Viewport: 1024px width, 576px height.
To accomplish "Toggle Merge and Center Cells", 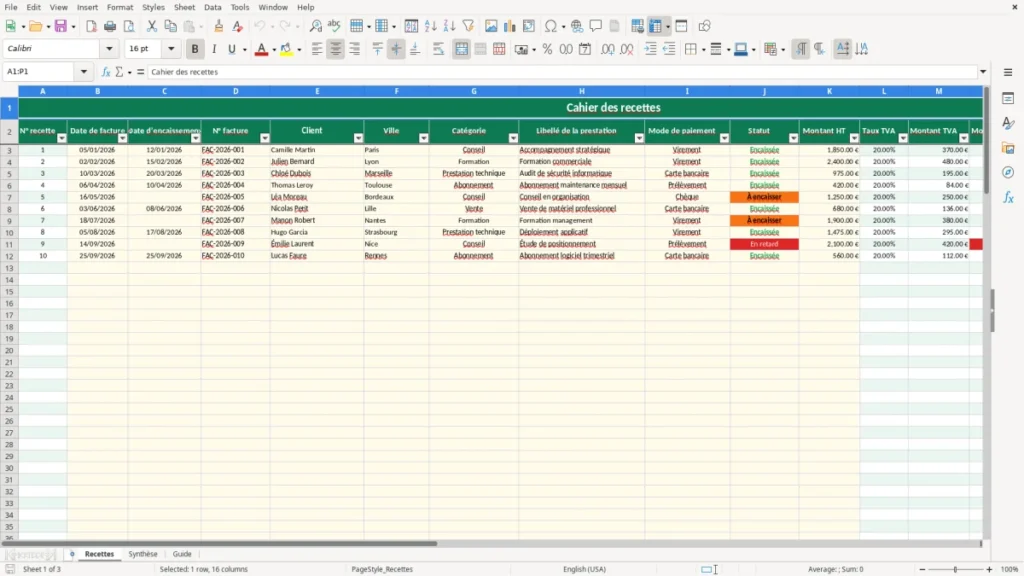I will coord(462,49).
